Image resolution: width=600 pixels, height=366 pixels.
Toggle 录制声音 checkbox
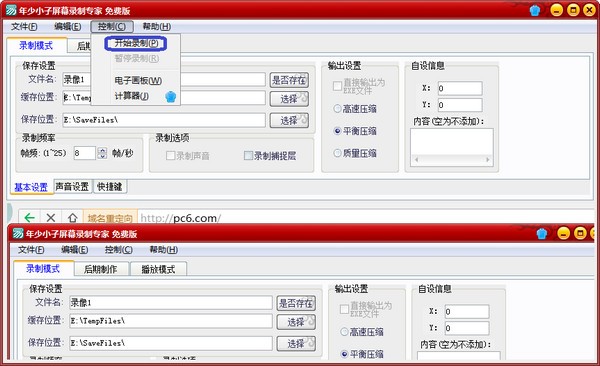pos(171,155)
